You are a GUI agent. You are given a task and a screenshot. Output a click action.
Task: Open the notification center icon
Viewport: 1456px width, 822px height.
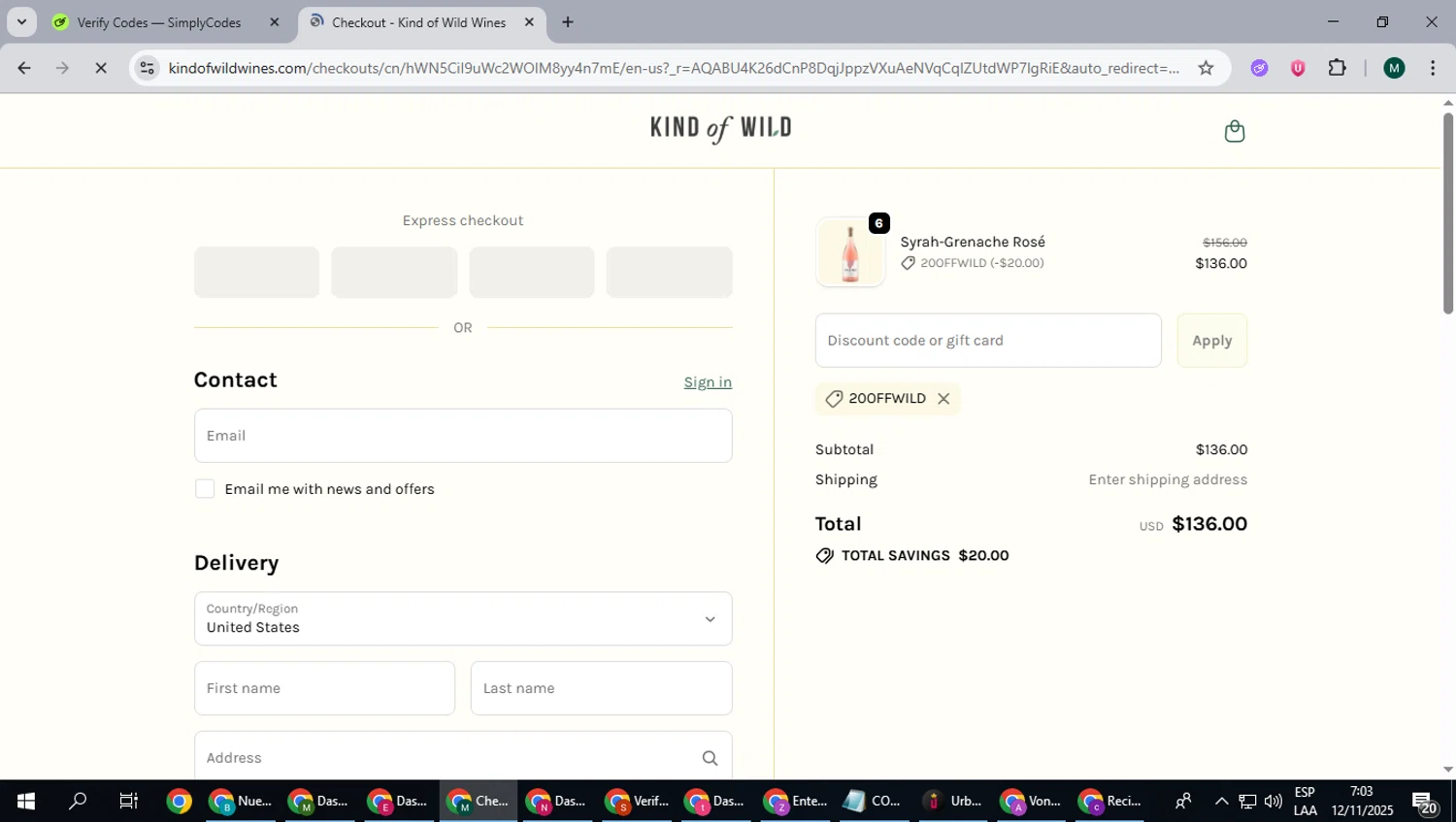coord(1425,803)
